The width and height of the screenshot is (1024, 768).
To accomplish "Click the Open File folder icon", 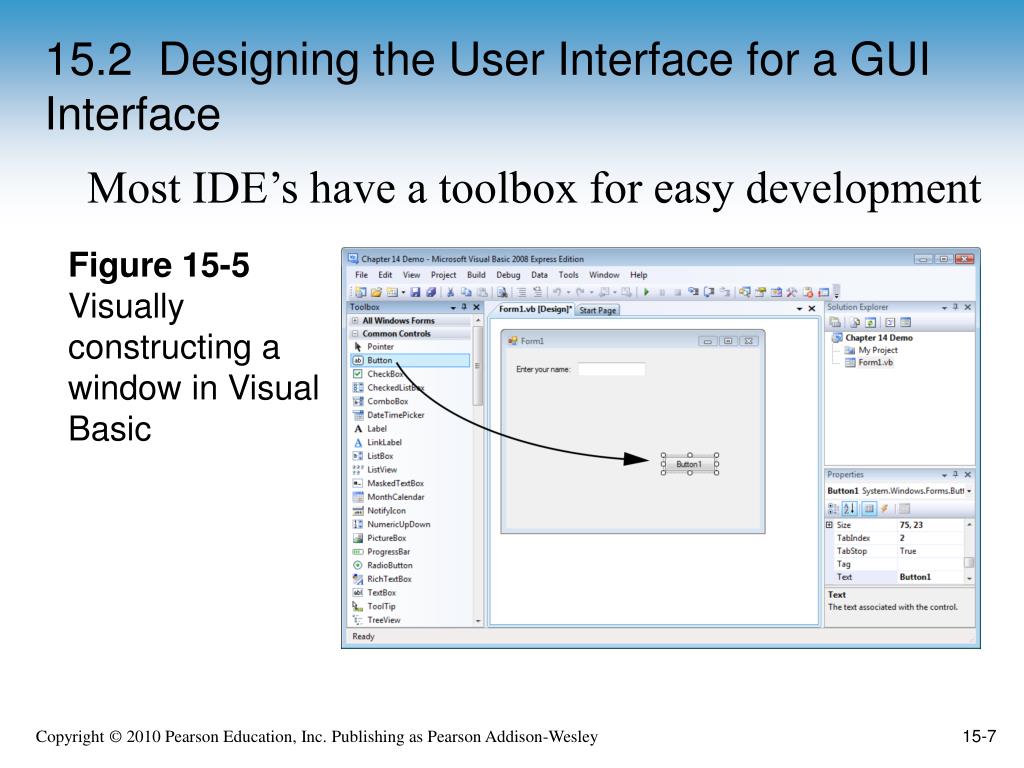I will point(376,292).
